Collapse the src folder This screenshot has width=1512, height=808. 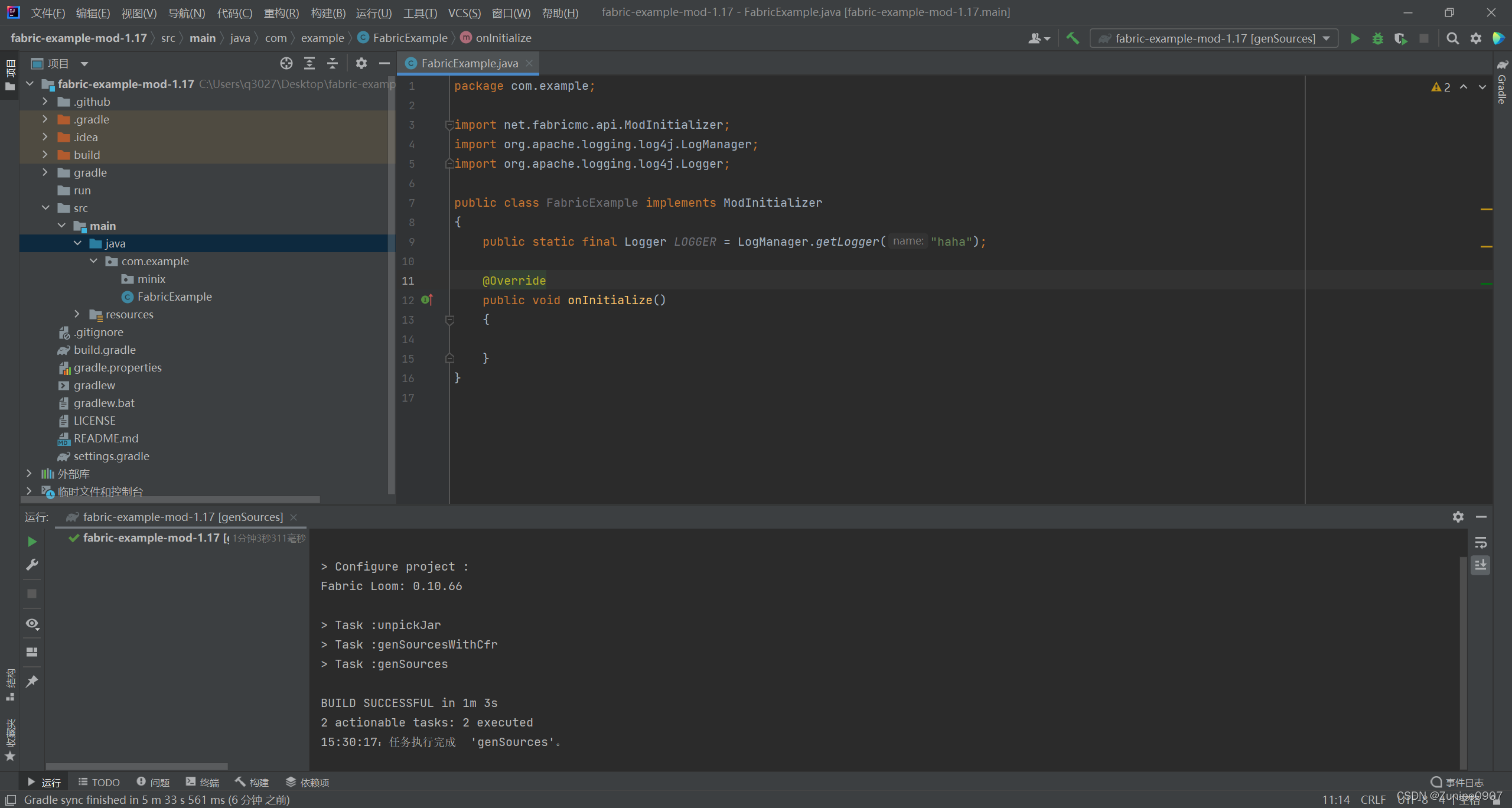pyautogui.click(x=45, y=208)
